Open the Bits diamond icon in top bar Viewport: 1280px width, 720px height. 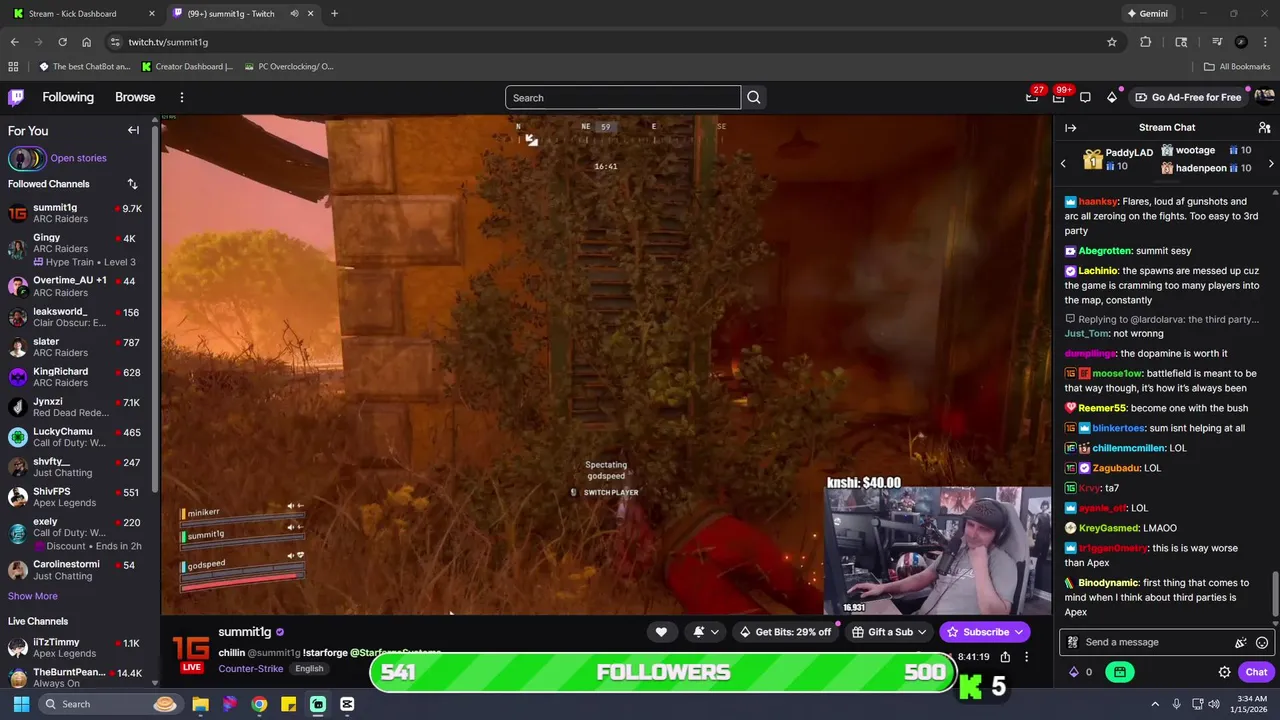tap(1111, 97)
